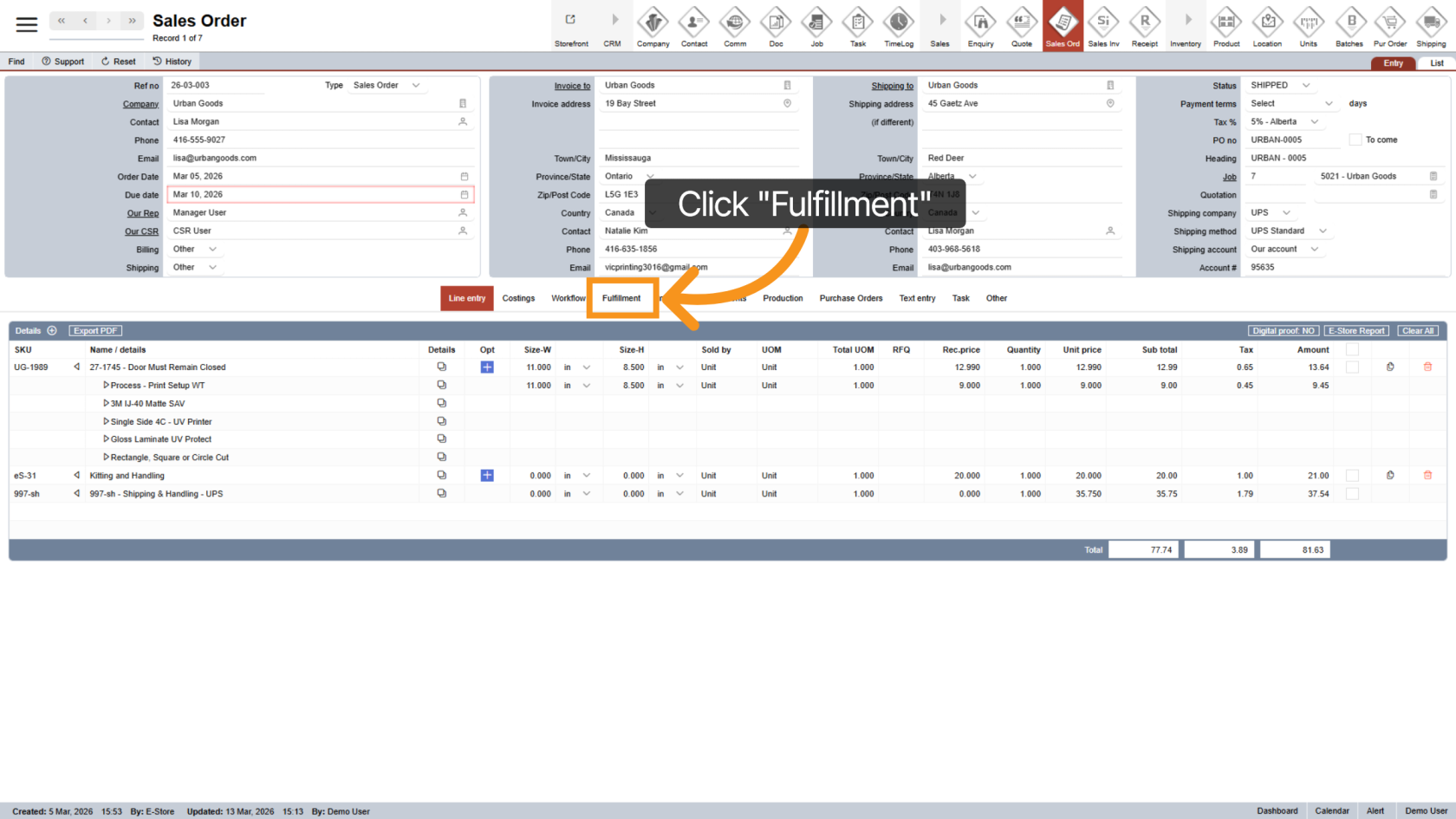The width and height of the screenshot is (1456, 819).
Task: Click the hamburger menu icon
Action: pos(27,24)
